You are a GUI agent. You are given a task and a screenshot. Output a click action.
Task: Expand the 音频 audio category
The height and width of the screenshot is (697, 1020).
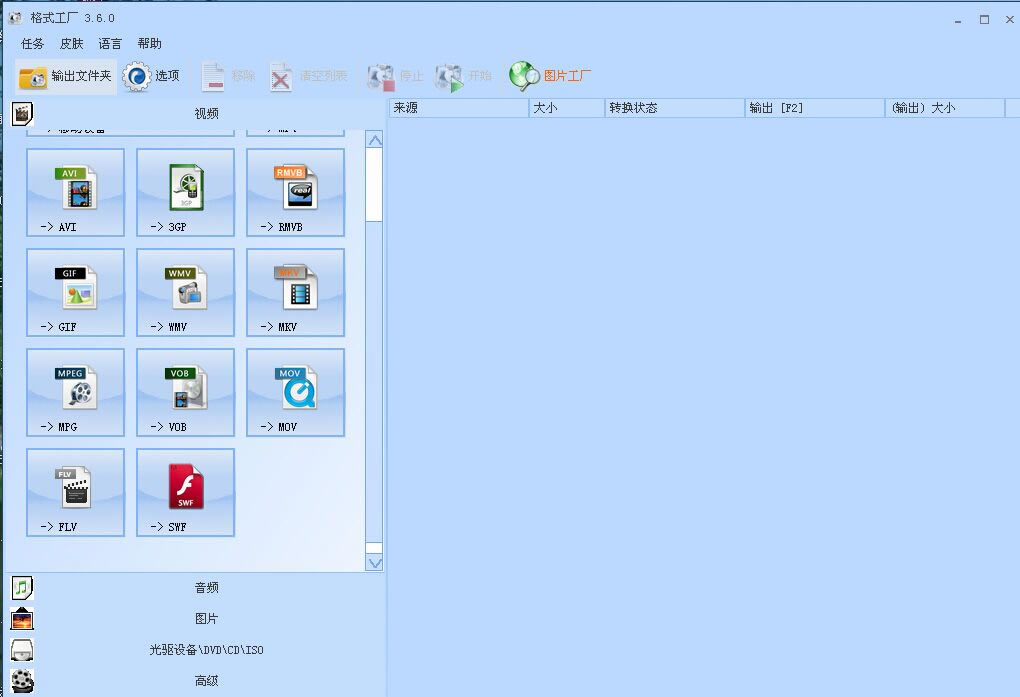pos(206,588)
